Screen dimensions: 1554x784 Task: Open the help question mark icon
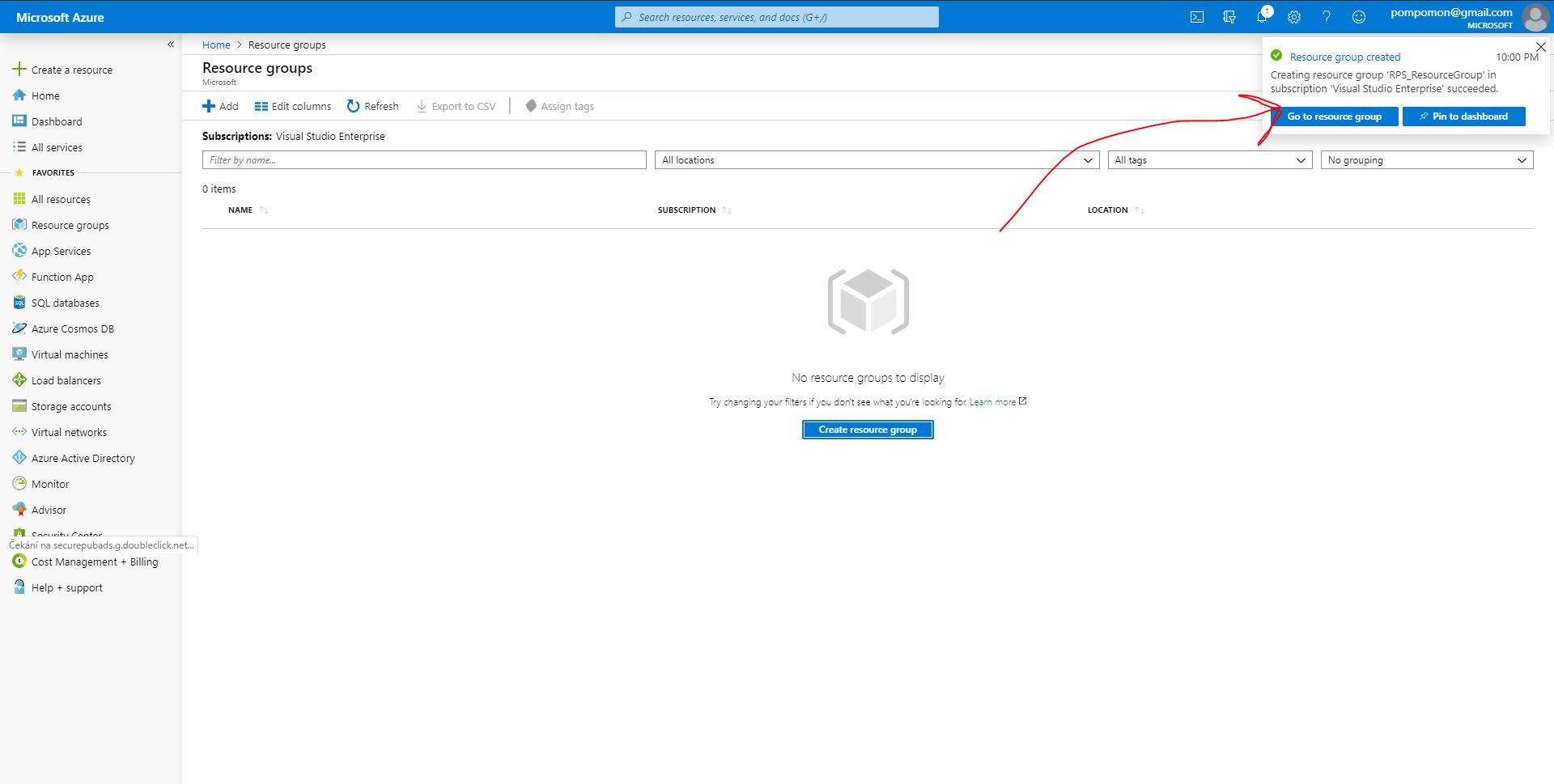(x=1327, y=17)
